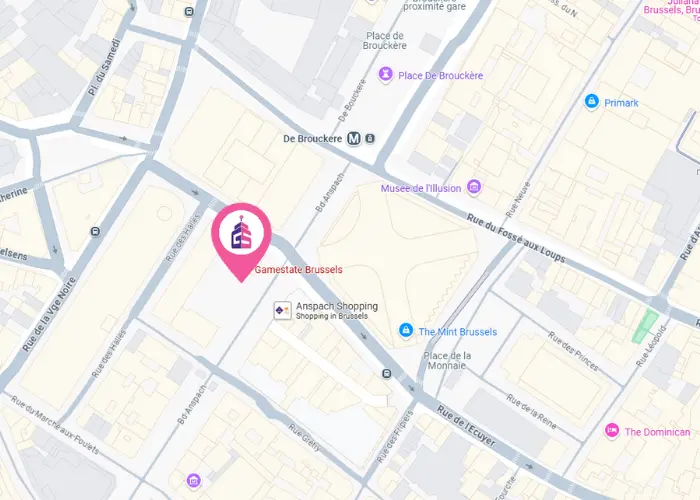This screenshot has height=500, width=700.
Task: Open the Anspach Shopping text label
Action: tap(337, 310)
